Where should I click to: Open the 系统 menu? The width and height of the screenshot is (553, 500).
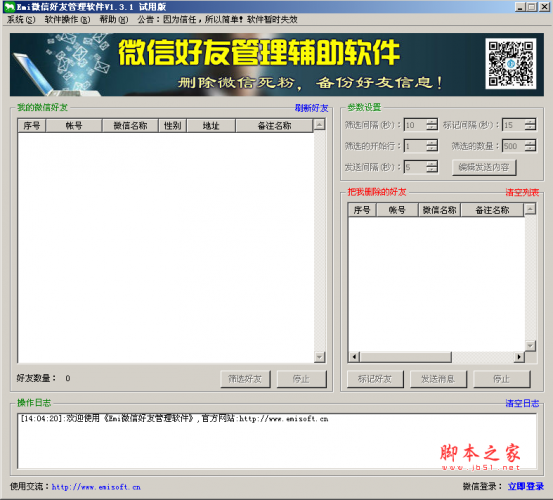21,19
